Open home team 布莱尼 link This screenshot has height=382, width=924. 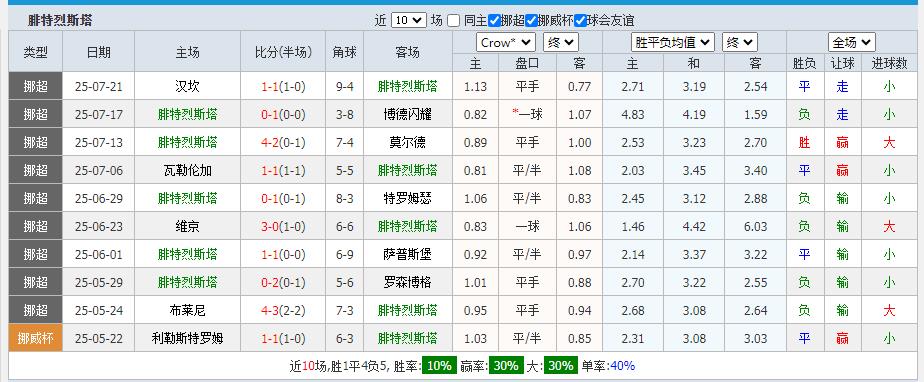(187, 310)
